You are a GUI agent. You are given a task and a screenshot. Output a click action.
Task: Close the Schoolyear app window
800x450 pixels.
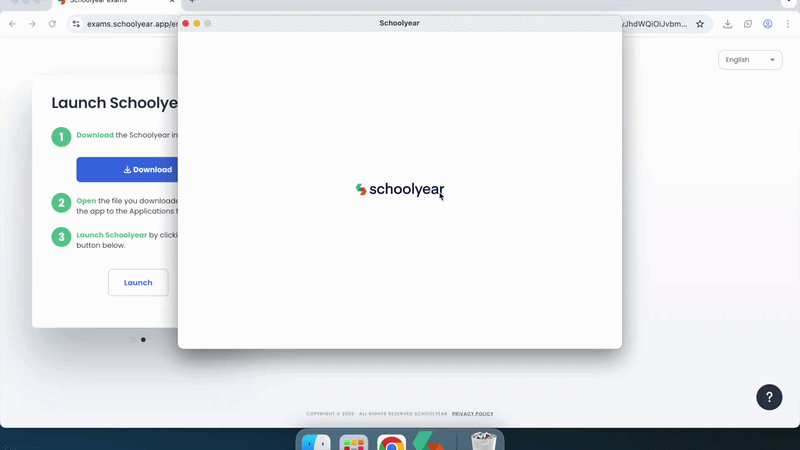(186, 23)
